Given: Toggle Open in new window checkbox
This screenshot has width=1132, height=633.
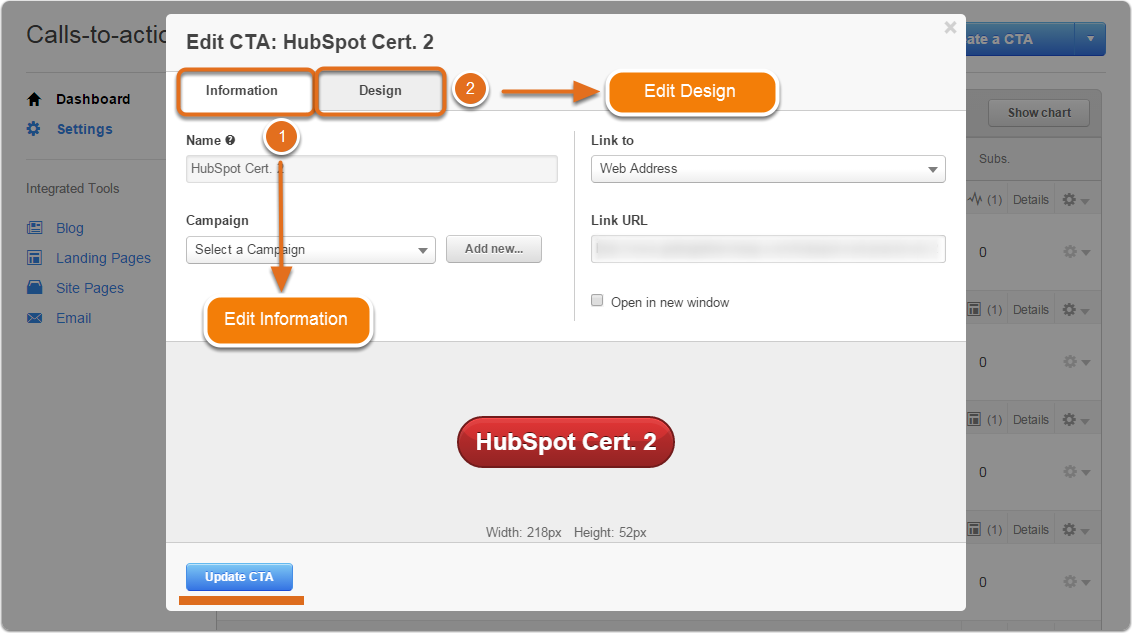Looking at the screenshot, I should point(597,301).
